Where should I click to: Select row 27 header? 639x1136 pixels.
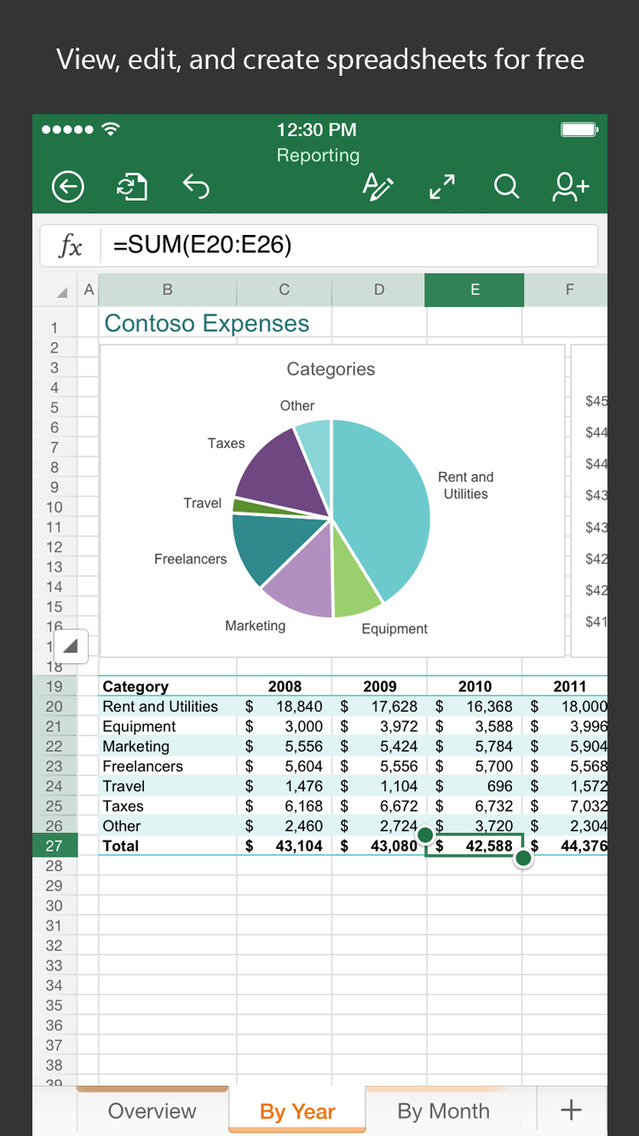(x=54, y=845)
